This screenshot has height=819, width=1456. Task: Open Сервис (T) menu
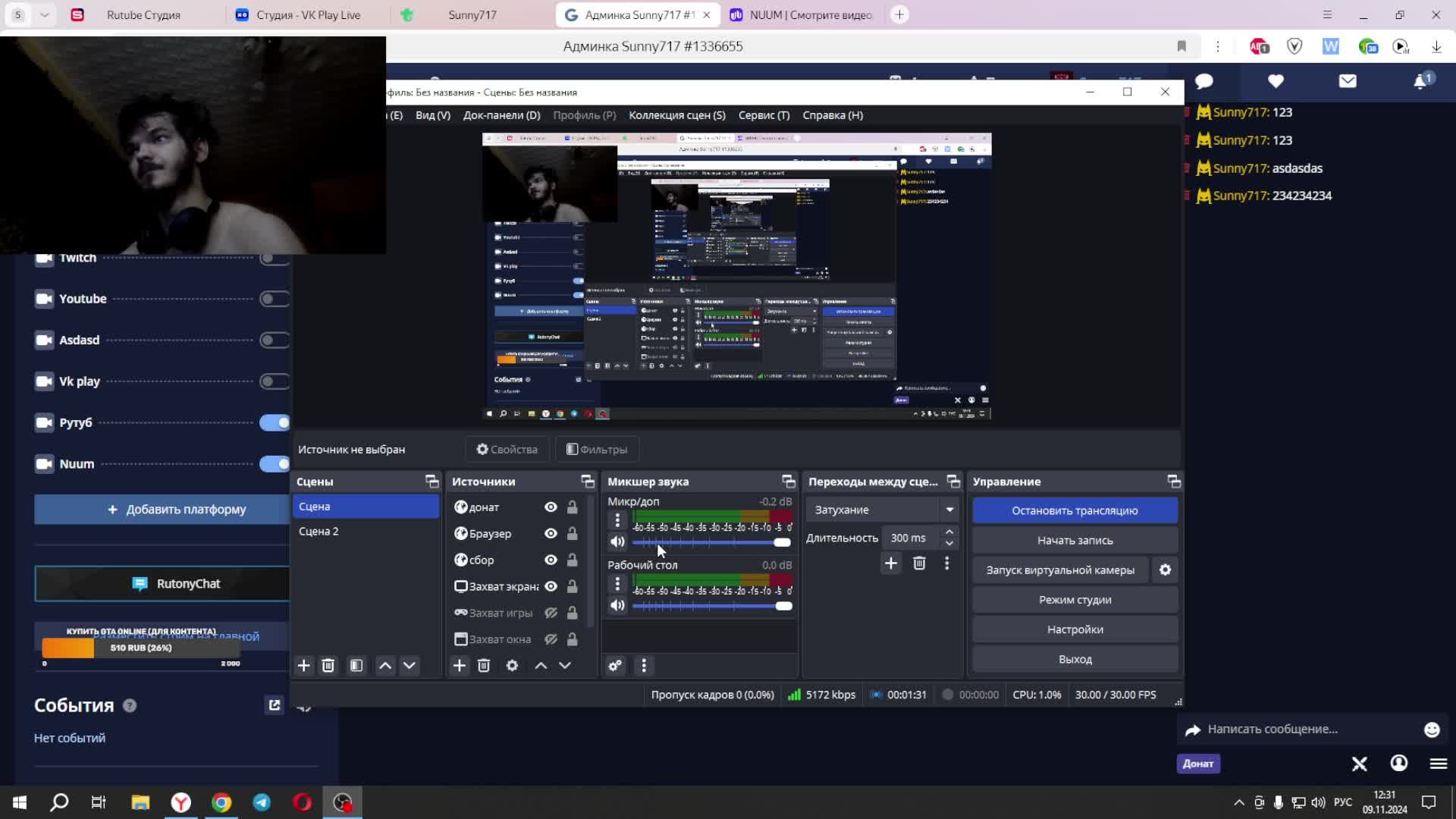764,115
